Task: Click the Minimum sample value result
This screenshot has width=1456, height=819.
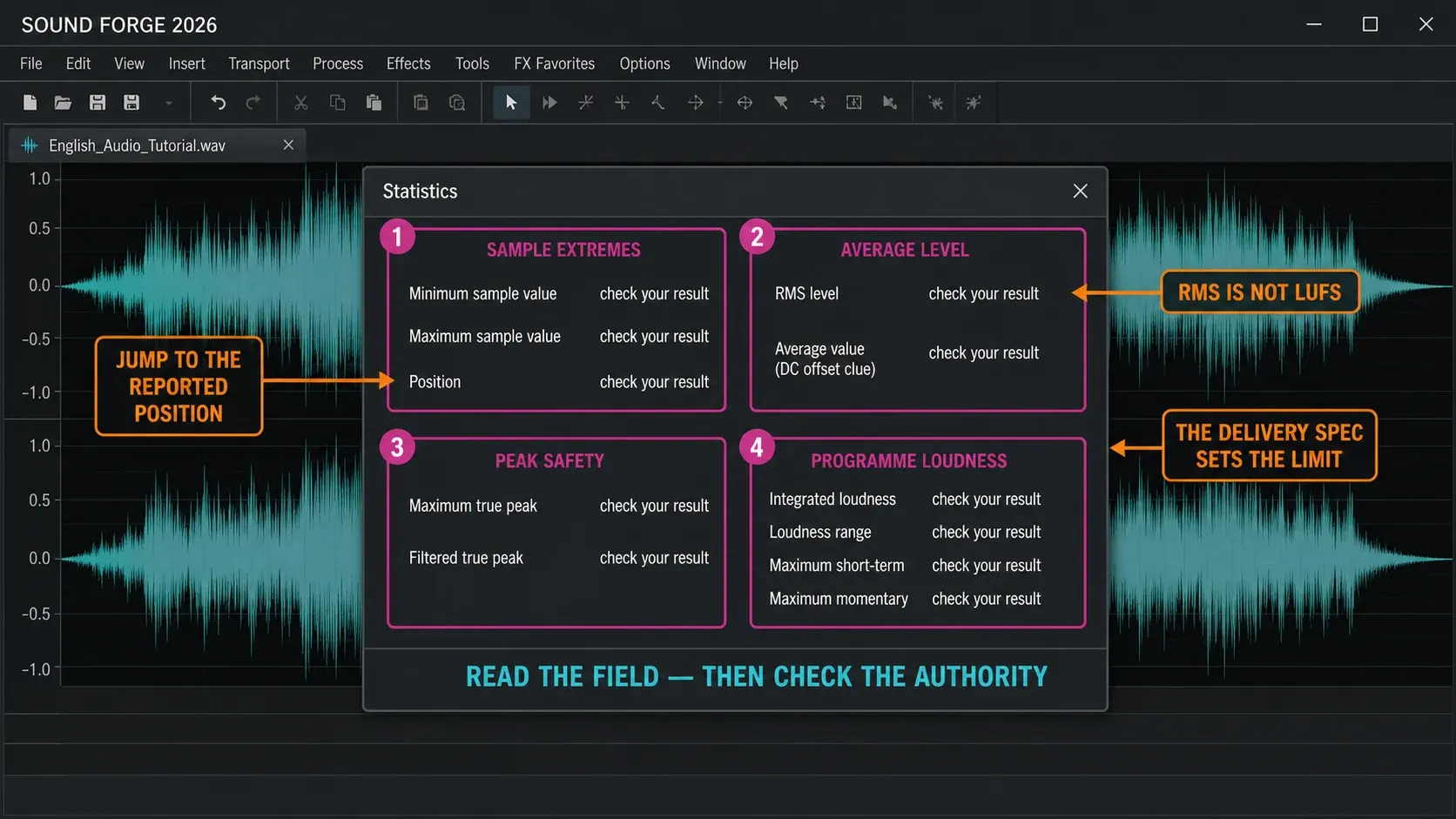Action: [x=654, y=294]
